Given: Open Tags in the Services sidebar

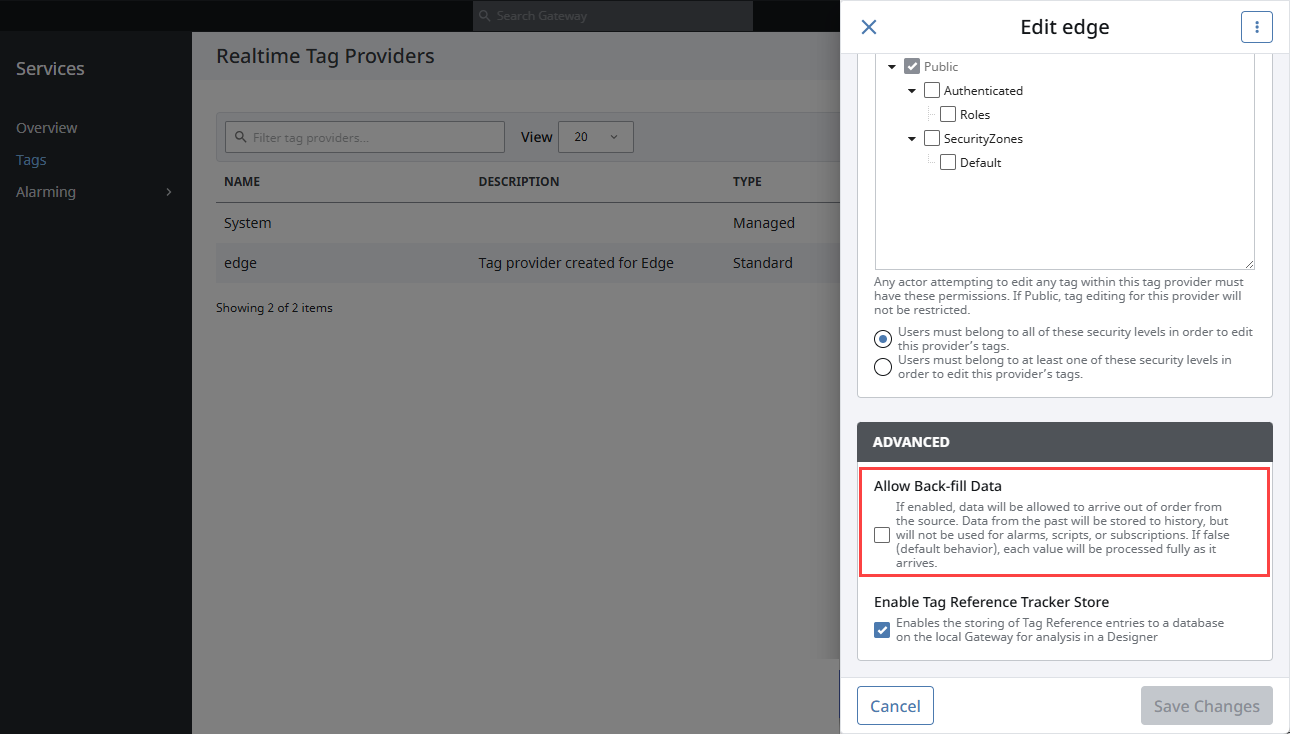Looking at the screenshot, I should click(x=31, y=160).
